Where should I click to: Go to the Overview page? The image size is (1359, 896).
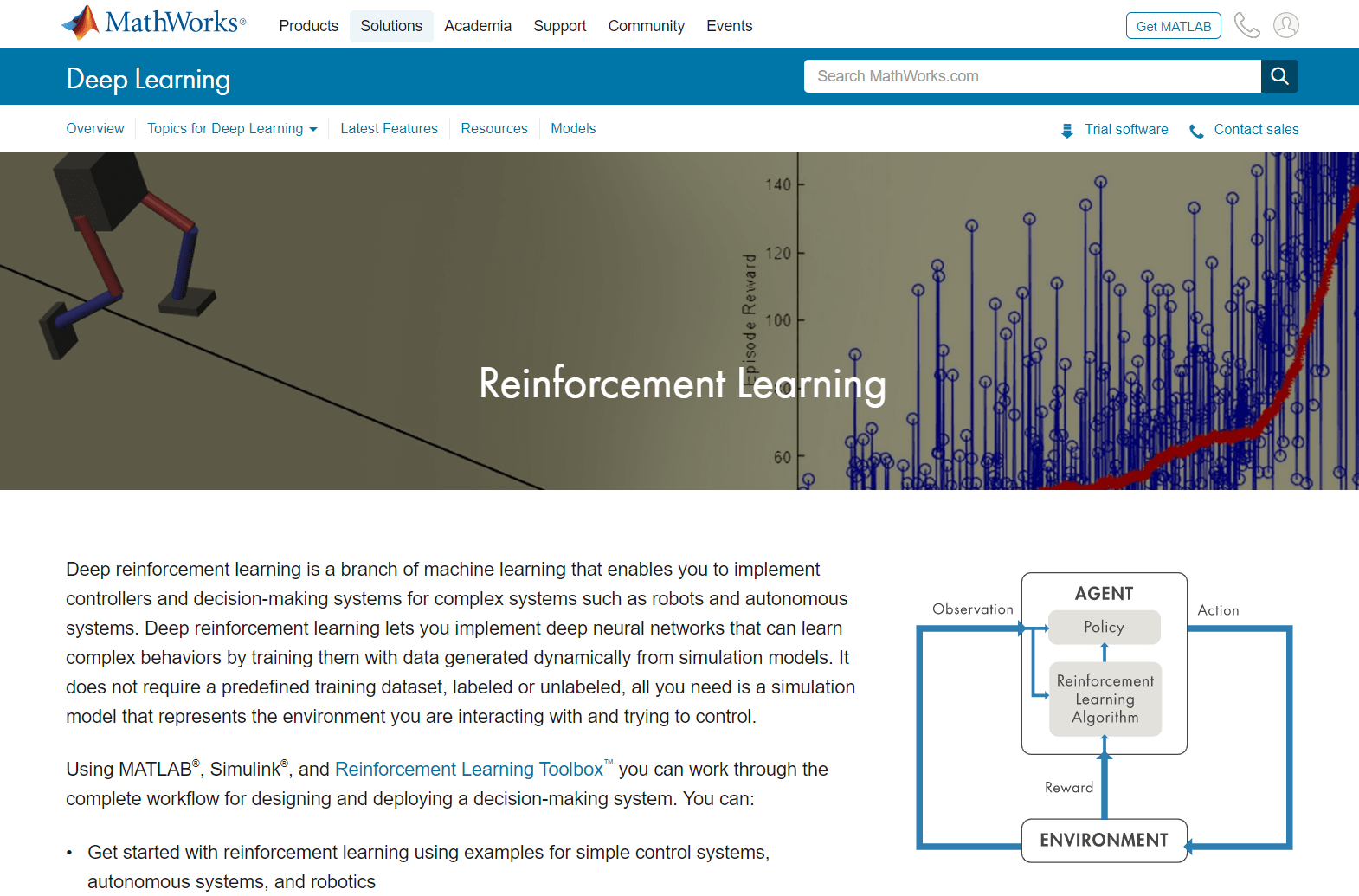(95, 128)
